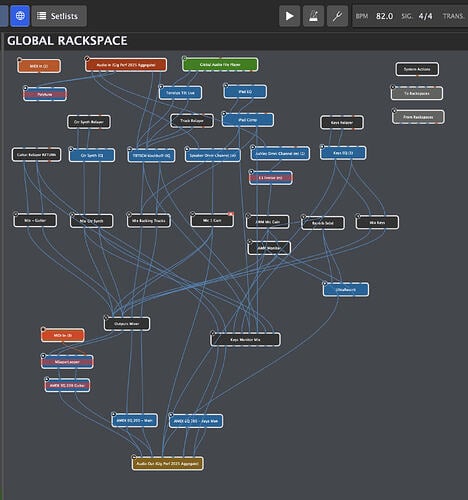The width and height of the screenshot is (468, 500).
Task: Open the wrench tools button
Action: point(337,16)
